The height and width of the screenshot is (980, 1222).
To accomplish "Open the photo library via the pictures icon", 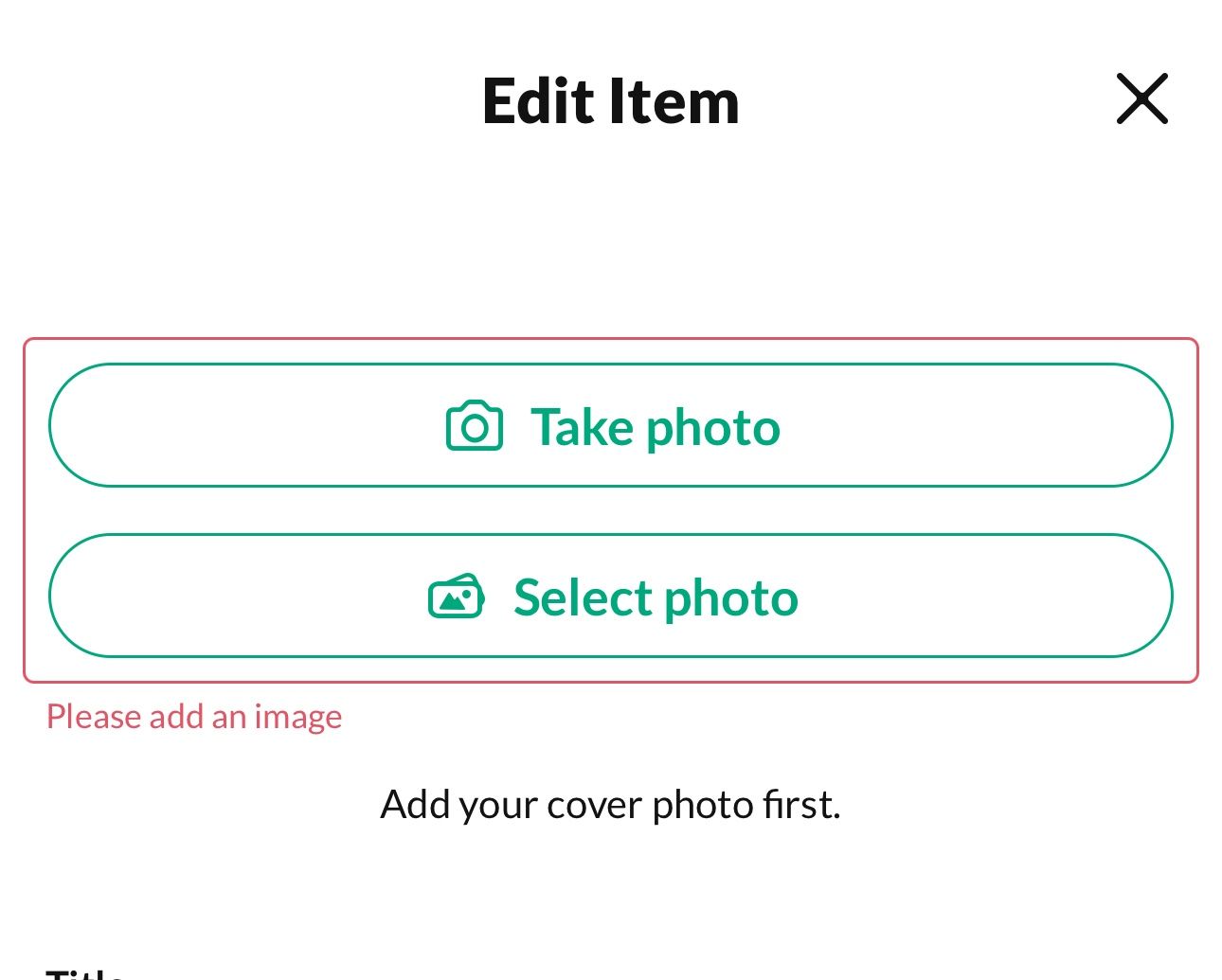I will [x=457, y=597].
